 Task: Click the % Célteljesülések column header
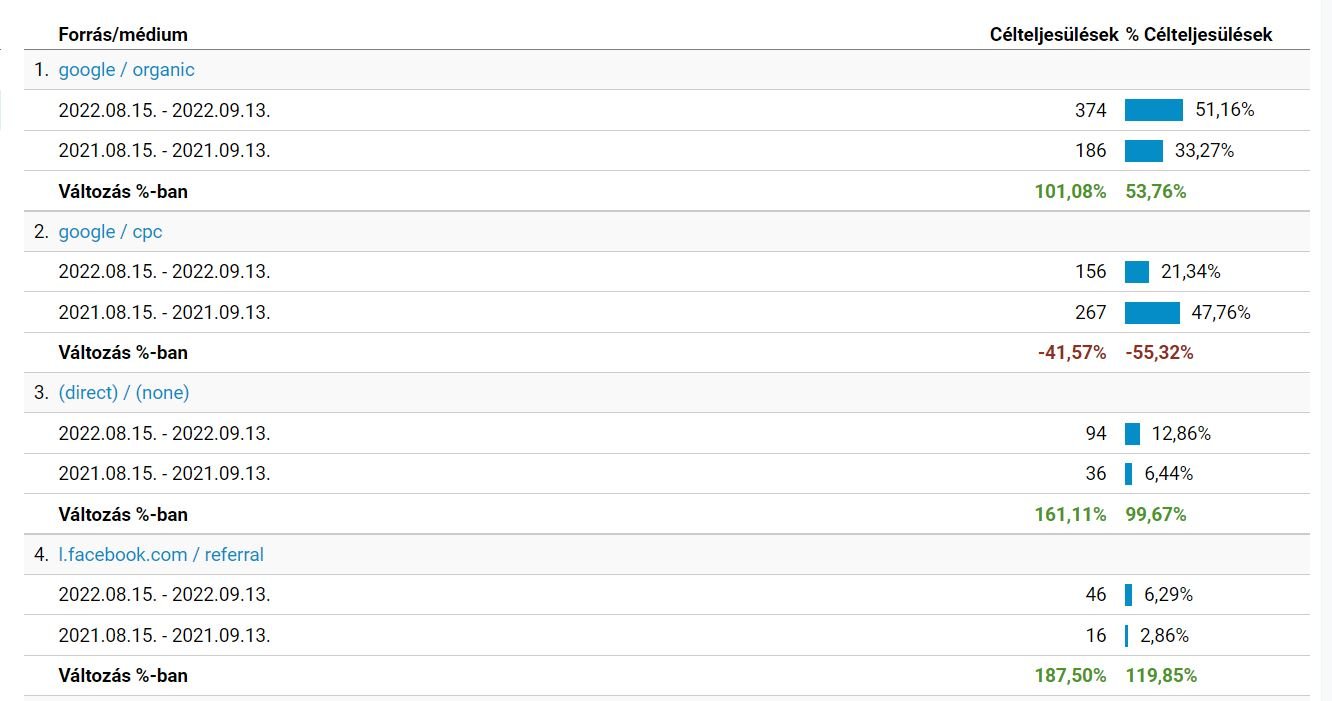[x=1199, y=34]
